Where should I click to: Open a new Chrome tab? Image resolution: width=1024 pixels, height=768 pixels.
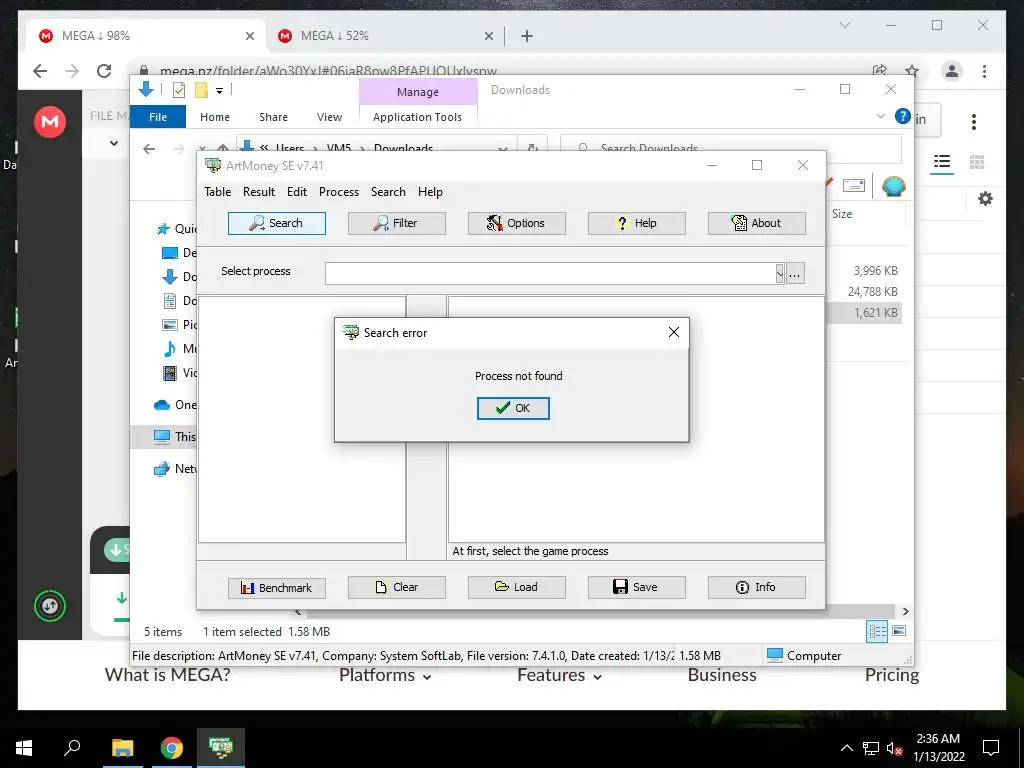point(527,36)
